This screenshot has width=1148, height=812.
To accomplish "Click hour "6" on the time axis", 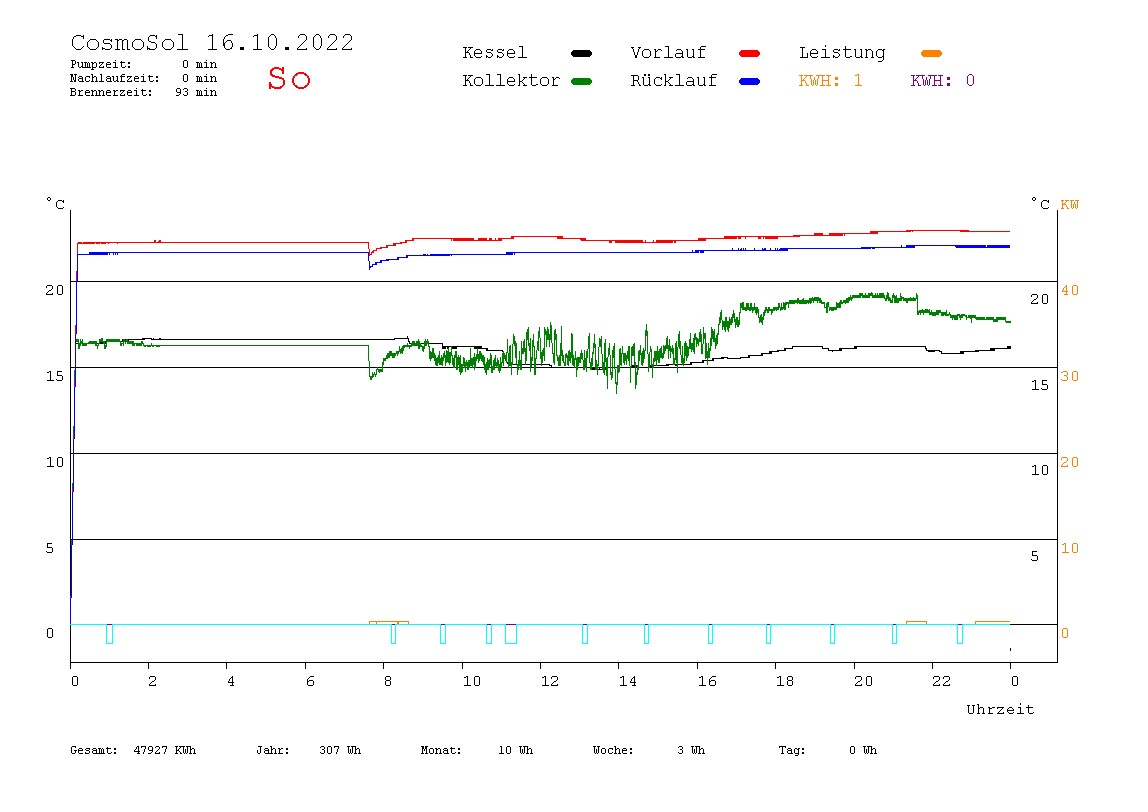I will (310, 681).
